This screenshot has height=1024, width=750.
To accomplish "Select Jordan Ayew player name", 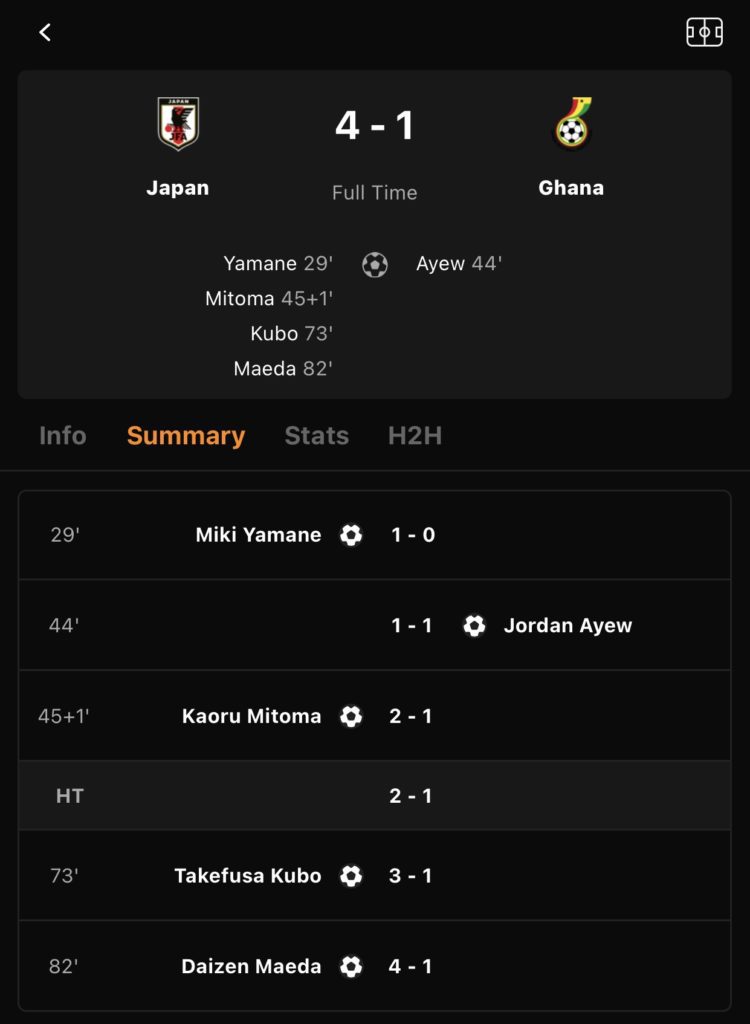I will click(x=568, y=626).
